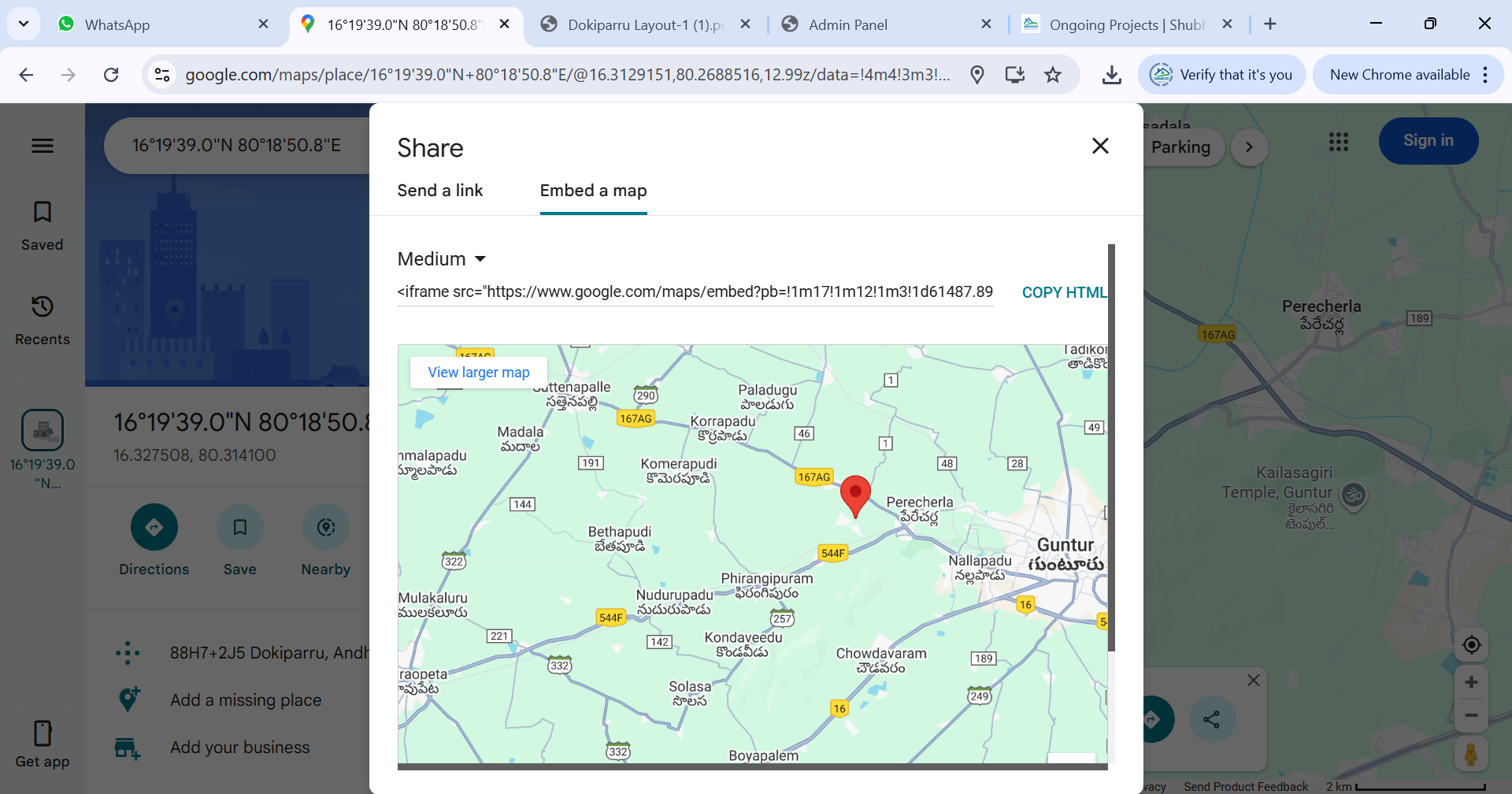Close the Share dialog

pyautogui.click(x=1100, y=146)
